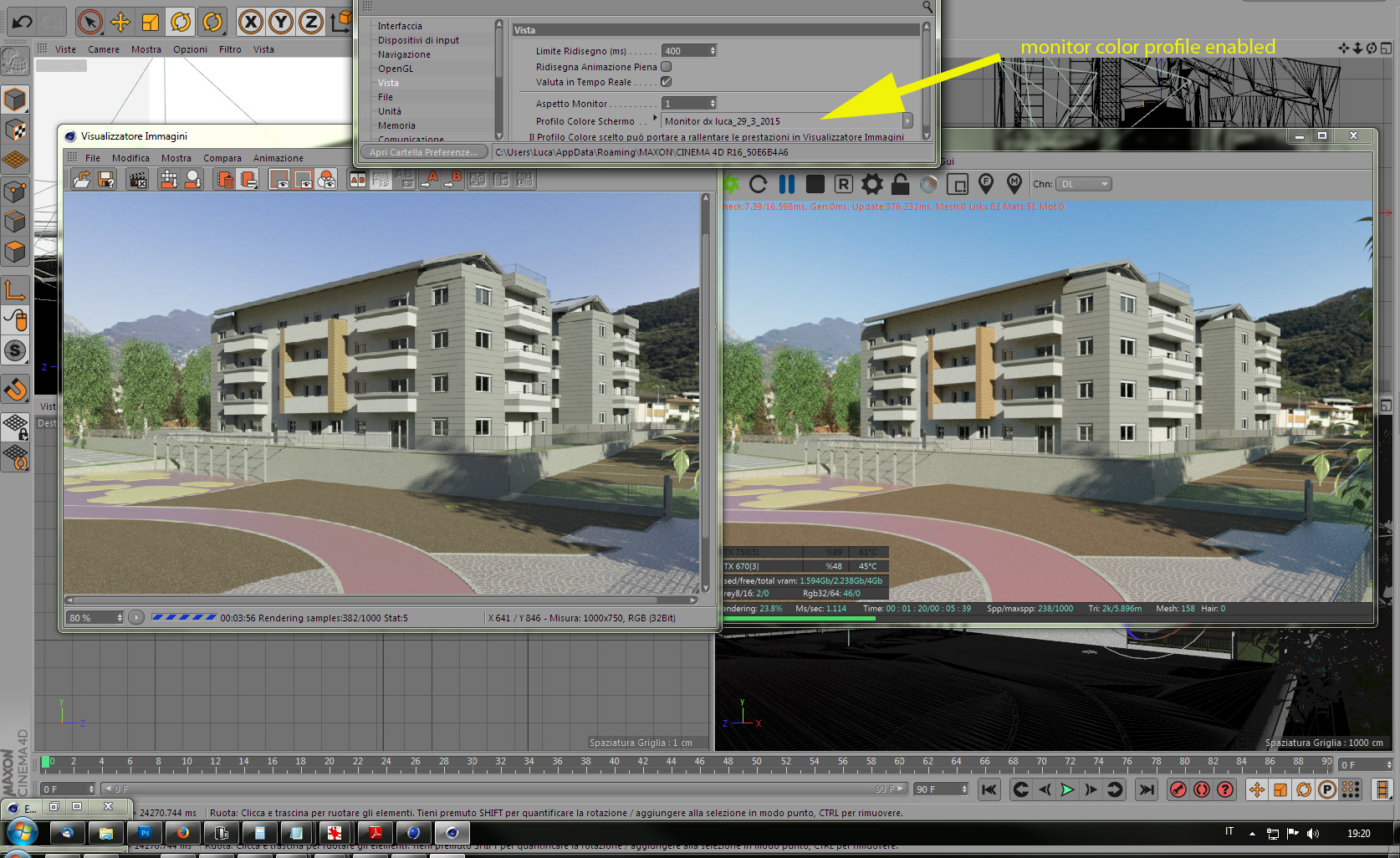Click the Limite Ridisegno value field
The width and height of the screenshot is (1400, 858).
click(689, 51)
